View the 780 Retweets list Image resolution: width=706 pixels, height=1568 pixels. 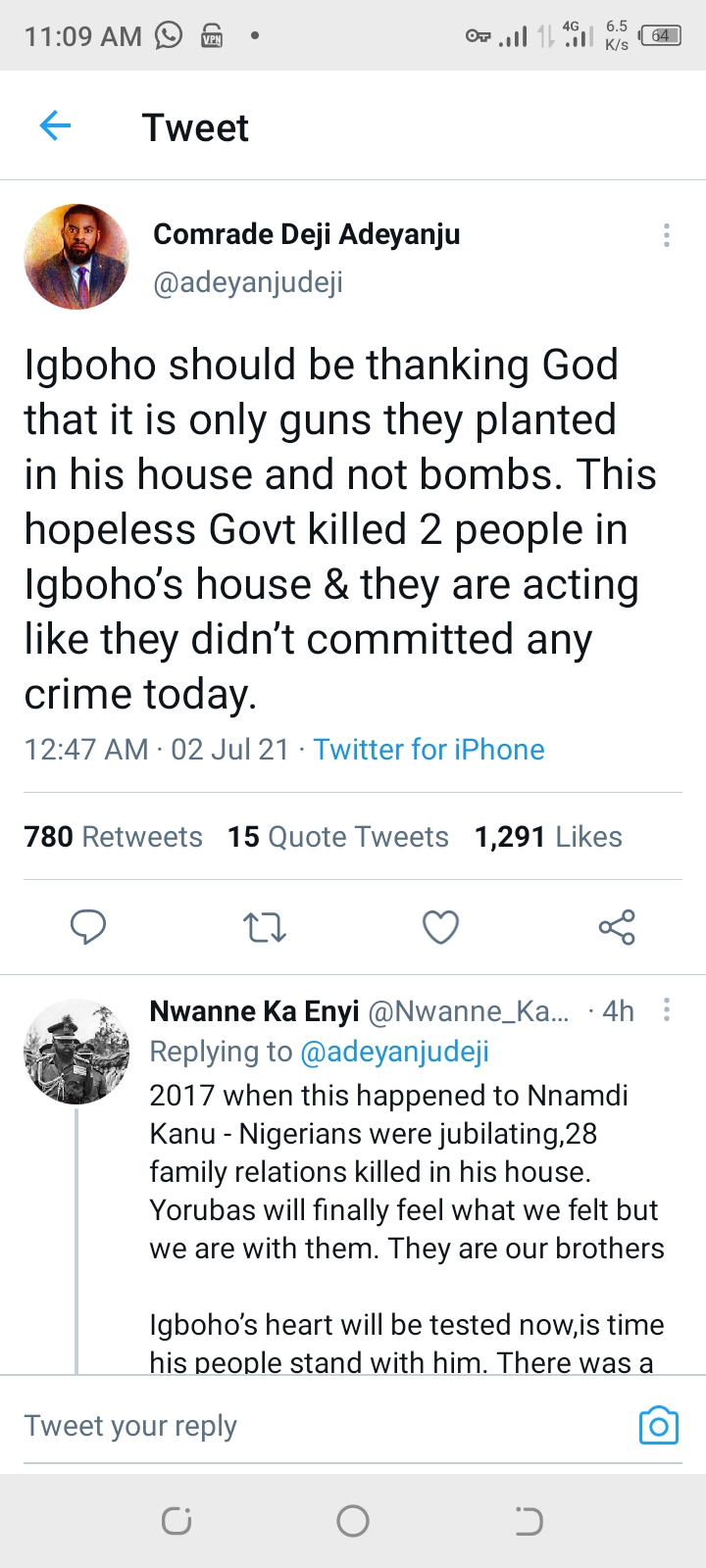point(113,837)
